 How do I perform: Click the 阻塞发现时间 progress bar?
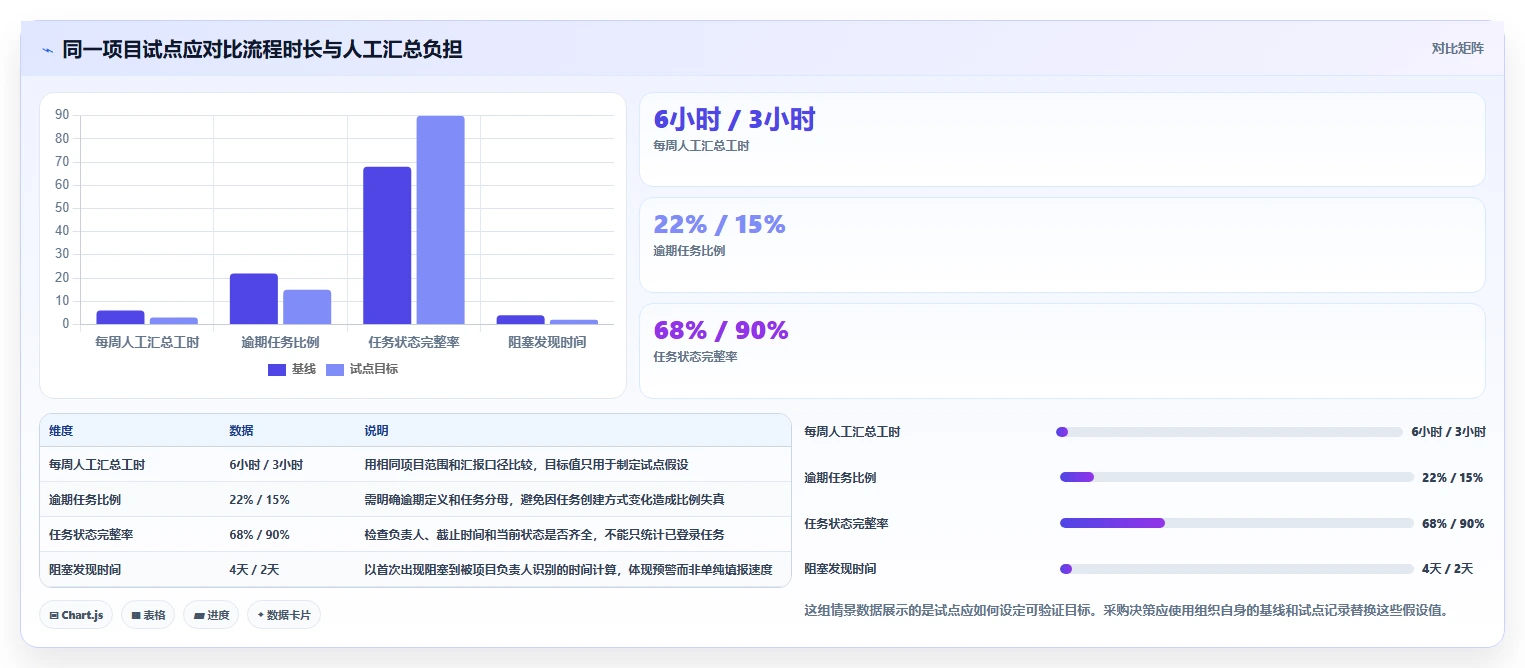(1237, 569)
